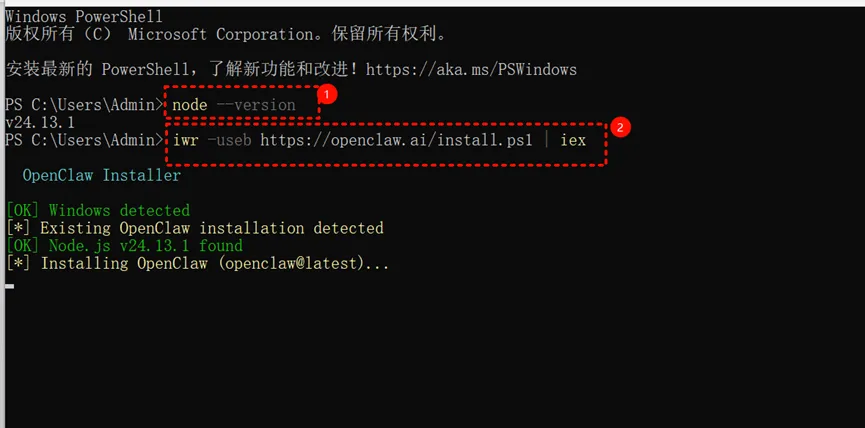Click the 'Windows PowerShell' header text
Image resolution: width=865 pixels, height=428 pixels.
tap(83, 17)
